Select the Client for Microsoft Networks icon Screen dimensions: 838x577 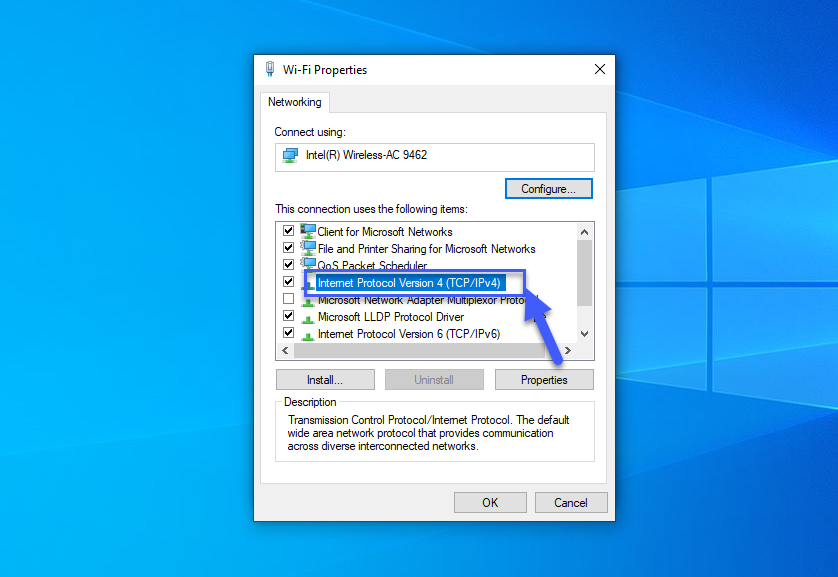[x=307, y=231]
